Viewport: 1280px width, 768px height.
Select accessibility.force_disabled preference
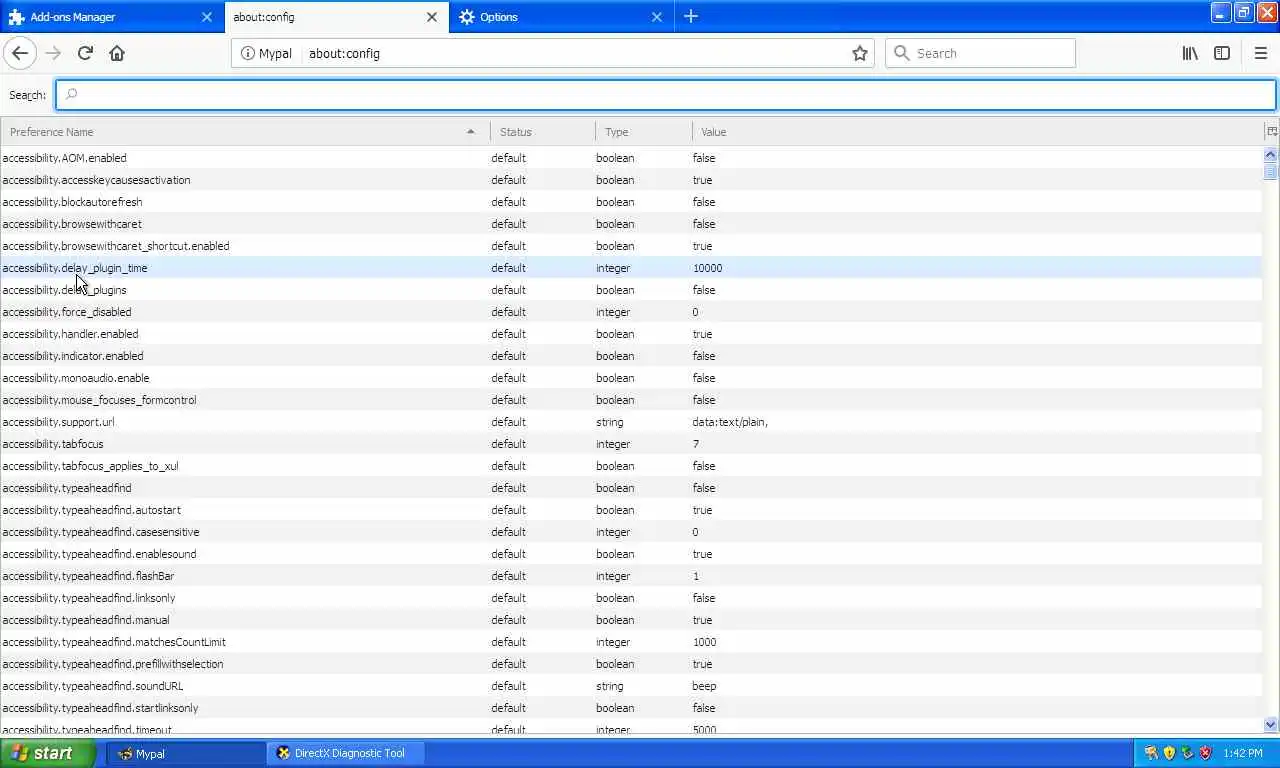tap(631, 312)
